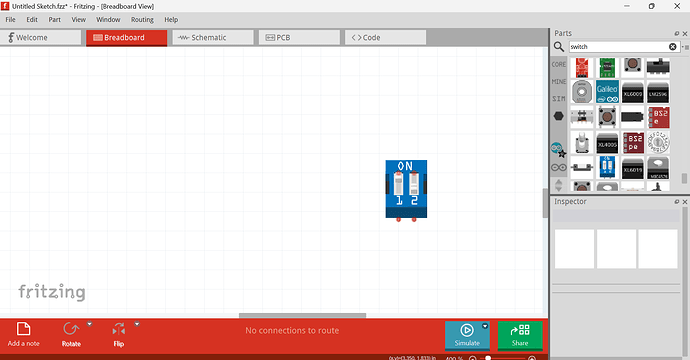Expand the Rotate options dropdown arrow

[x=89, y=324]
